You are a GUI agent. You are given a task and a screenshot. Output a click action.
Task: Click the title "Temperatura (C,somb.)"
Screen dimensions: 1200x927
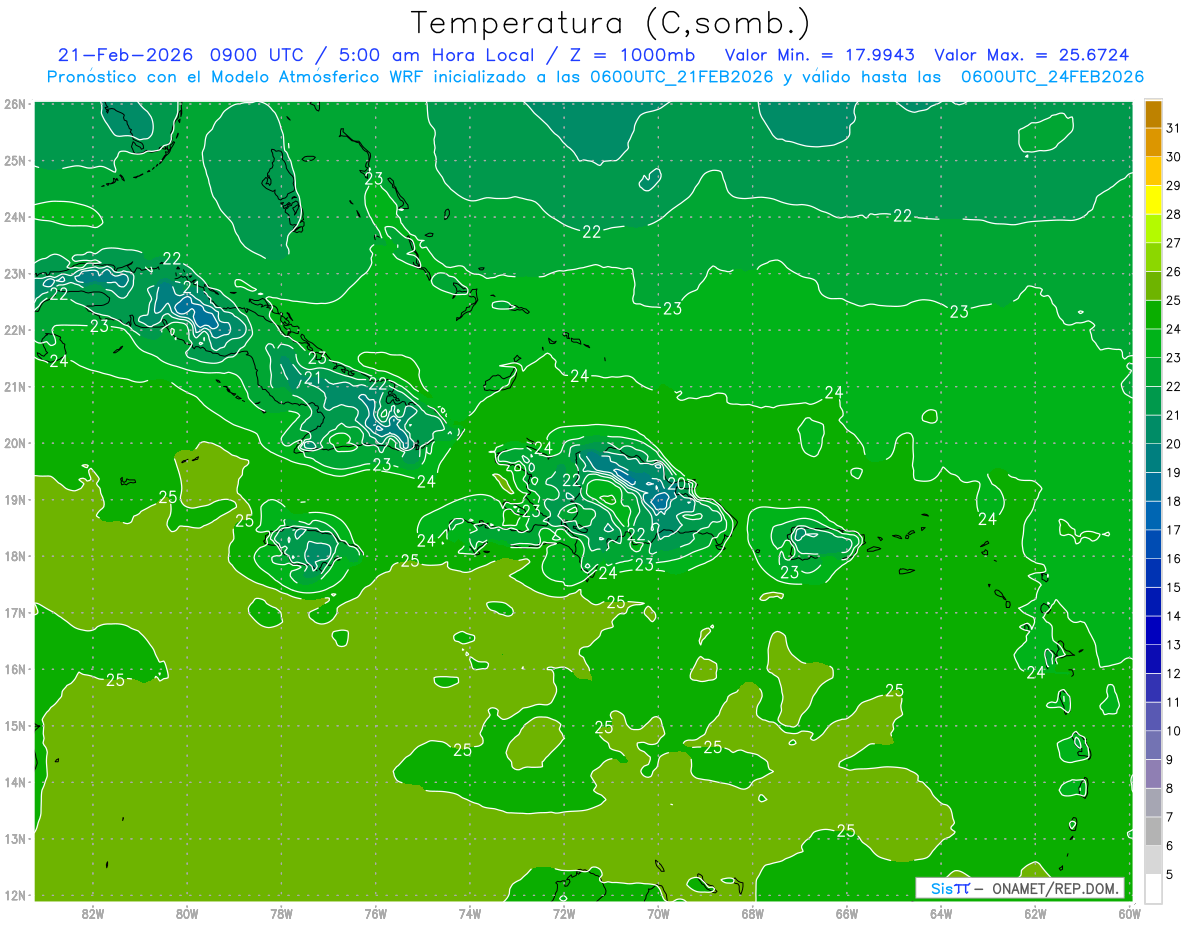[611, 23]
